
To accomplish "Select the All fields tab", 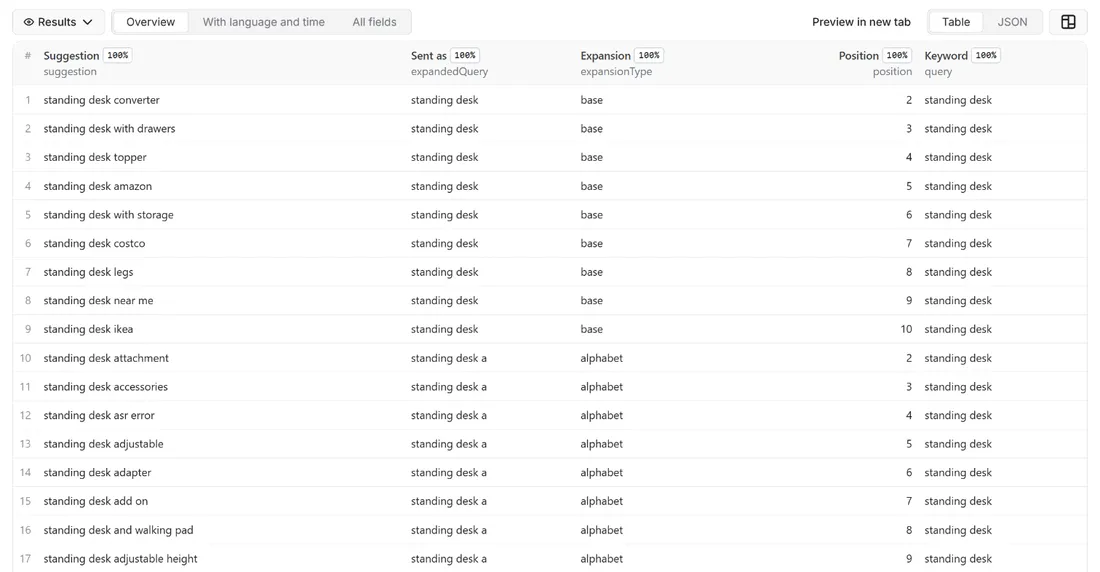I will [x=374, y=22].
